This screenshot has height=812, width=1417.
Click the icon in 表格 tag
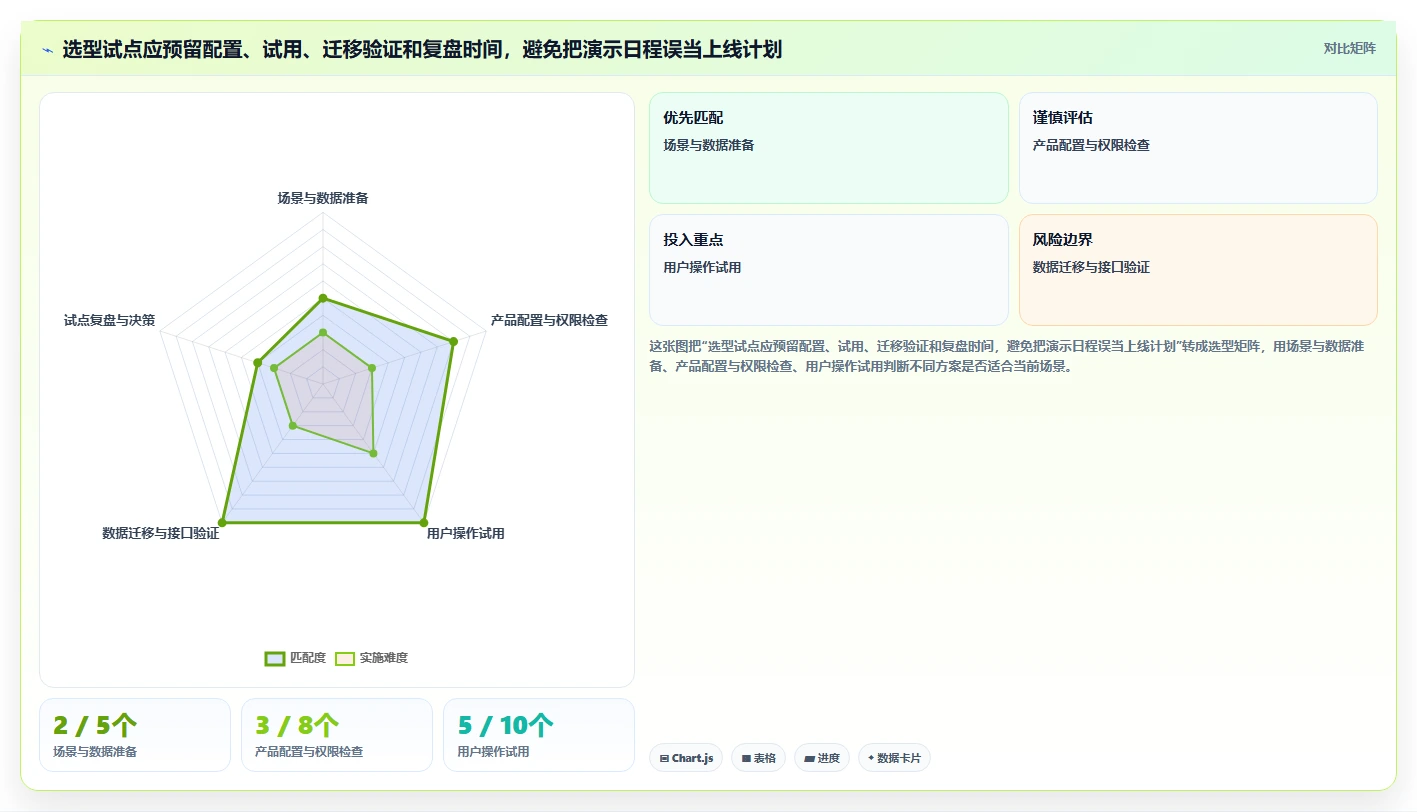[x=746, y=759]
